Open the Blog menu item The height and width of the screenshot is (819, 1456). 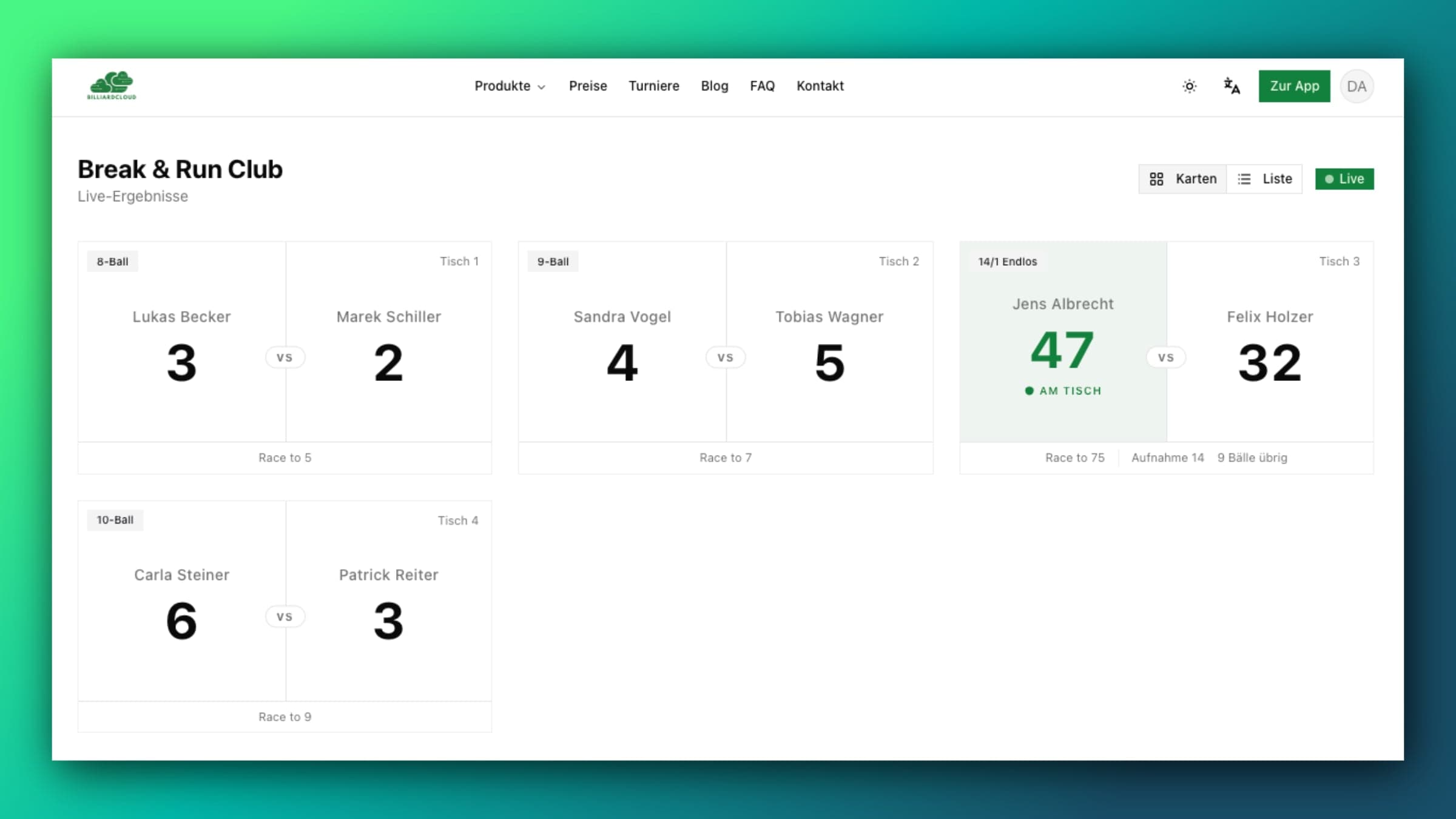714,86
